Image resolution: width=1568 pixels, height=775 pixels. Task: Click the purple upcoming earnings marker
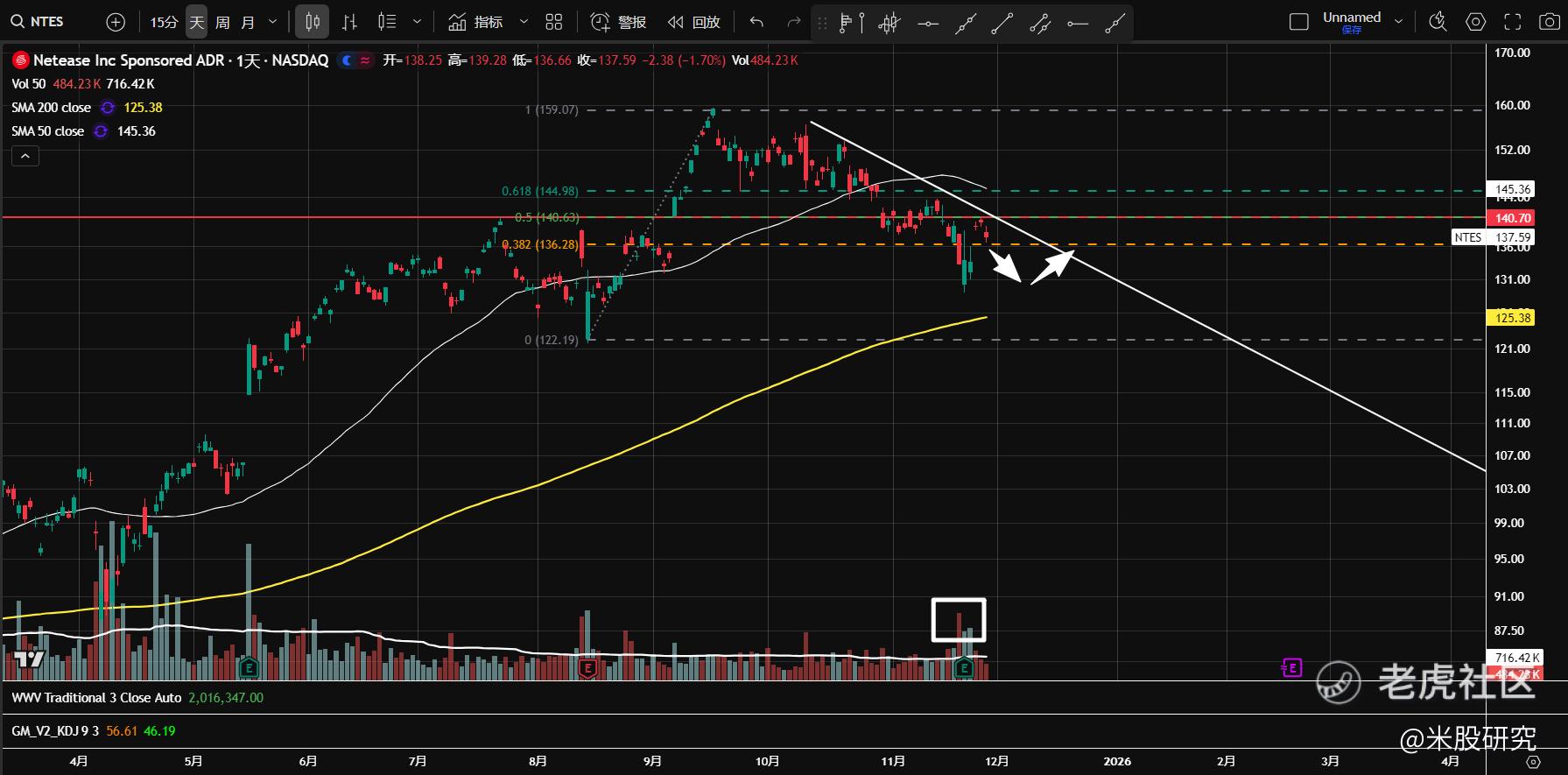click(x=1292, y=668)
